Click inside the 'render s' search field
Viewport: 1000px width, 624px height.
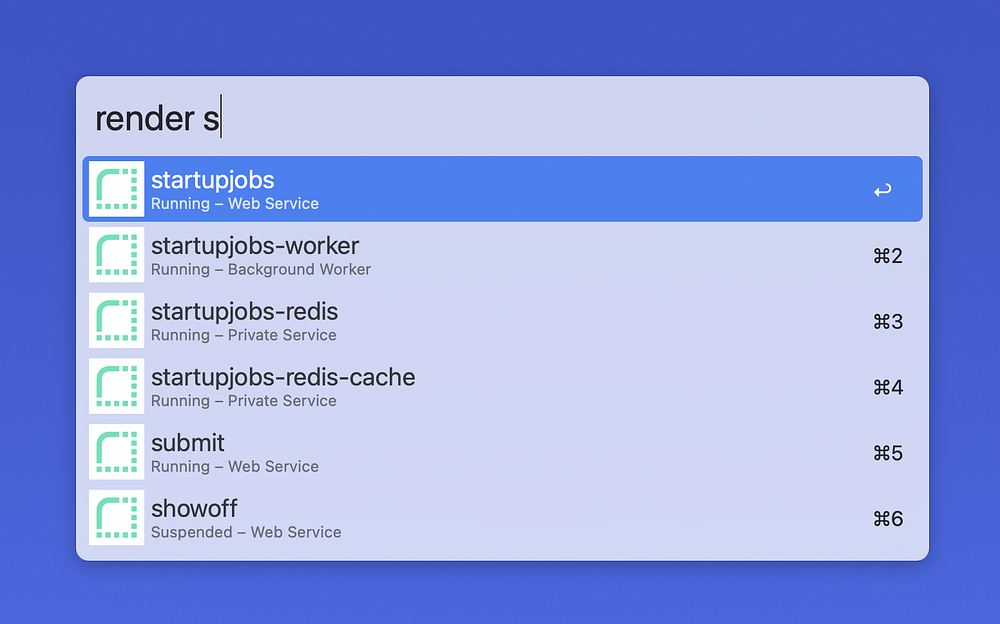click(x=500, y=119)
